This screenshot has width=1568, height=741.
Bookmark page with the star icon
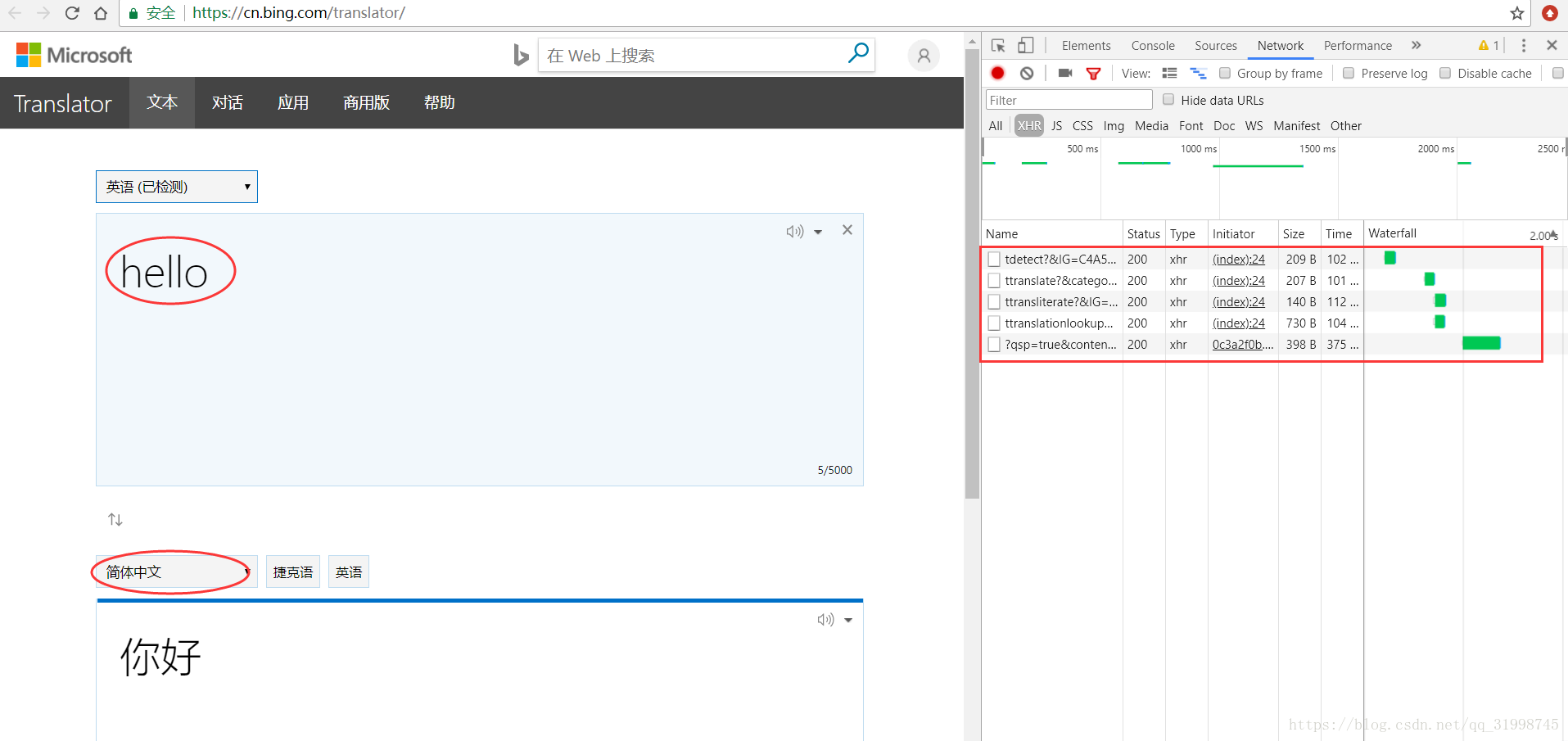(x=1517, y=13)
